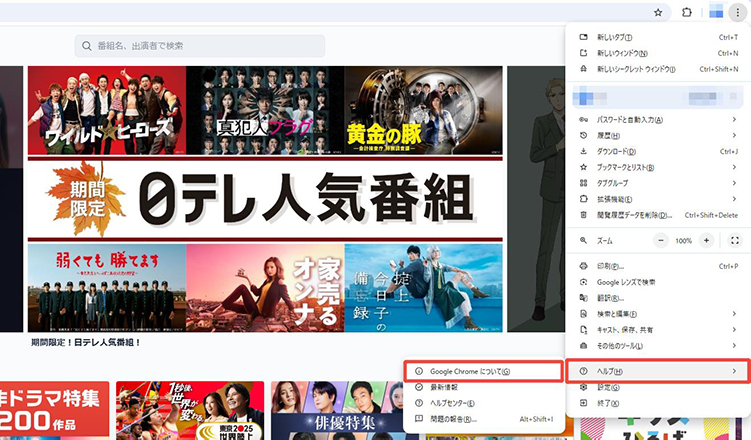
Task: Click the 検索と編集 page icon
Action: coord(583,314)
